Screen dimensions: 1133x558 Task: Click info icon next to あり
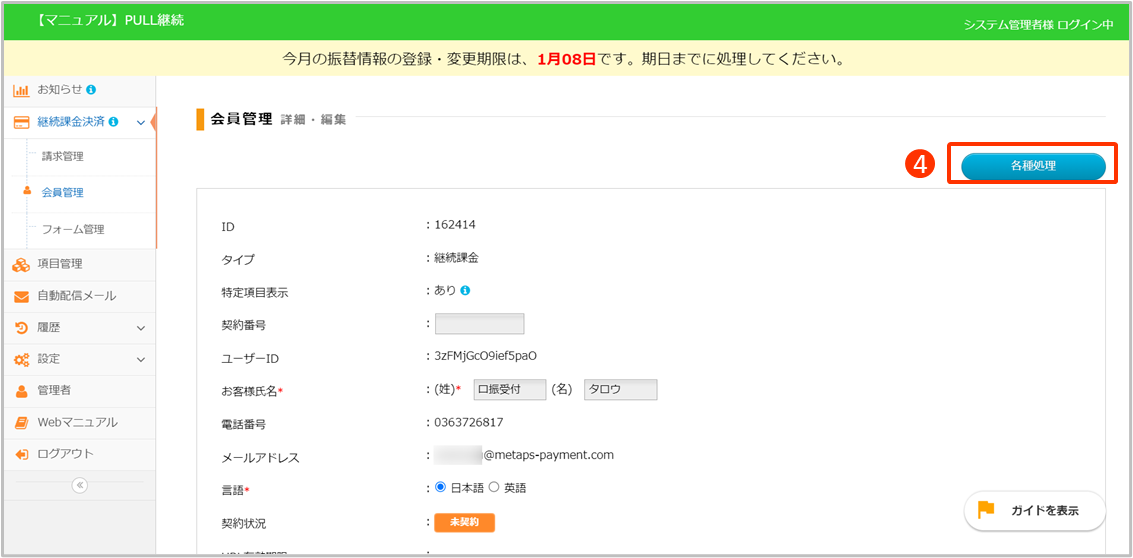(465, 291)
